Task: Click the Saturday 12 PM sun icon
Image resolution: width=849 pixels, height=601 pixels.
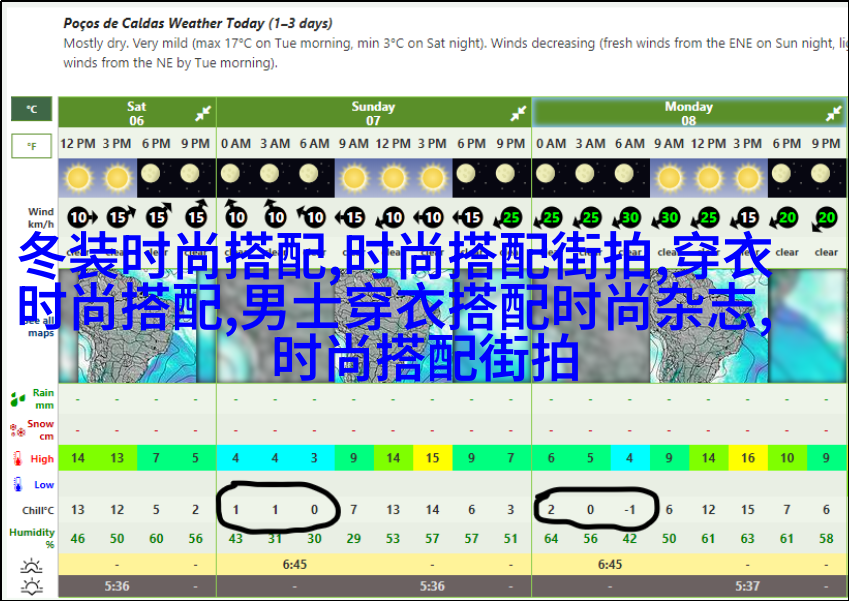Action: pyautogui.click(x=78, y=179)
